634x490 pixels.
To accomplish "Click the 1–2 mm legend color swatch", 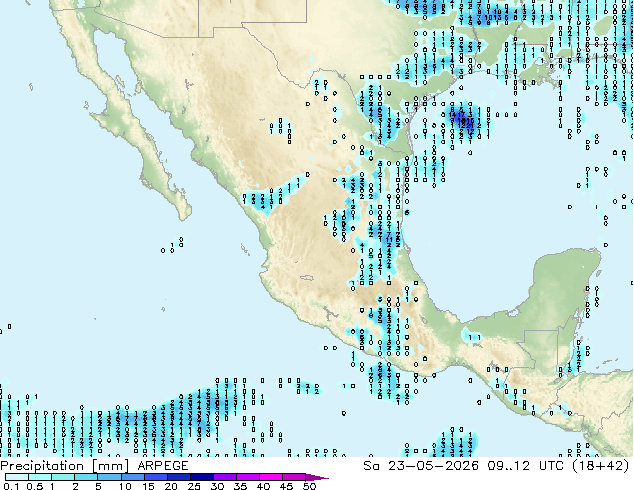I will pos(63,477).
